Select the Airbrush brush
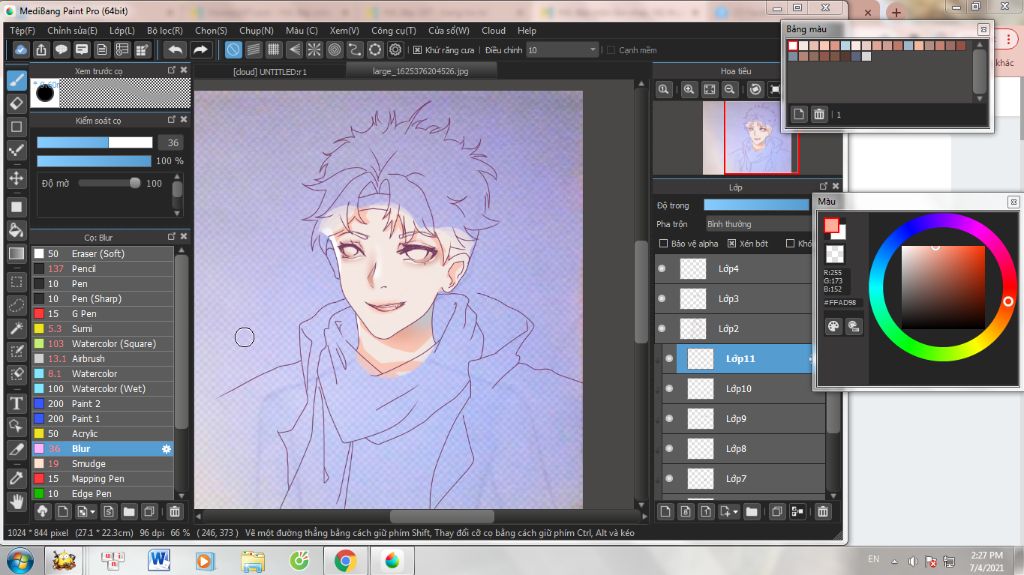1024x575 pixels. pos(103,359)
